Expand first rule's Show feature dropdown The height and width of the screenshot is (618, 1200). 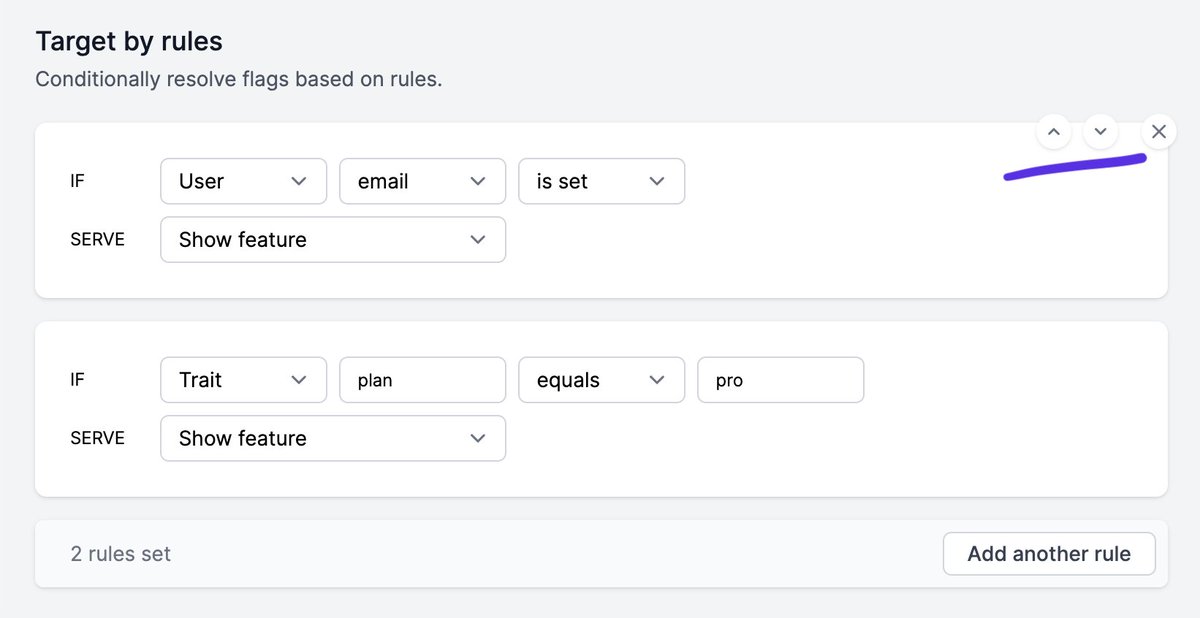[332, 240]
